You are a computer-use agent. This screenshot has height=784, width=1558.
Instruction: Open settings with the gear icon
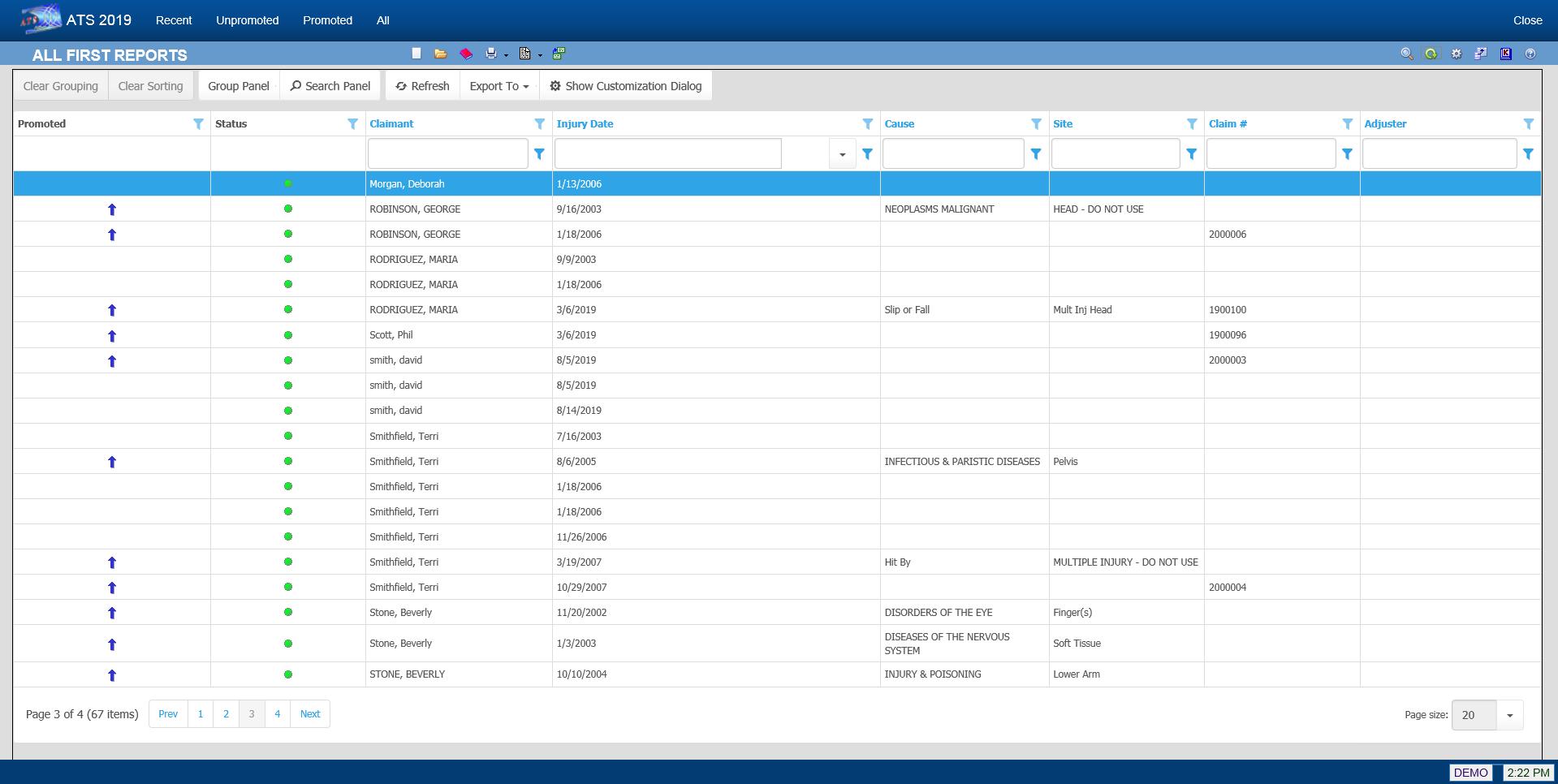1456,54
